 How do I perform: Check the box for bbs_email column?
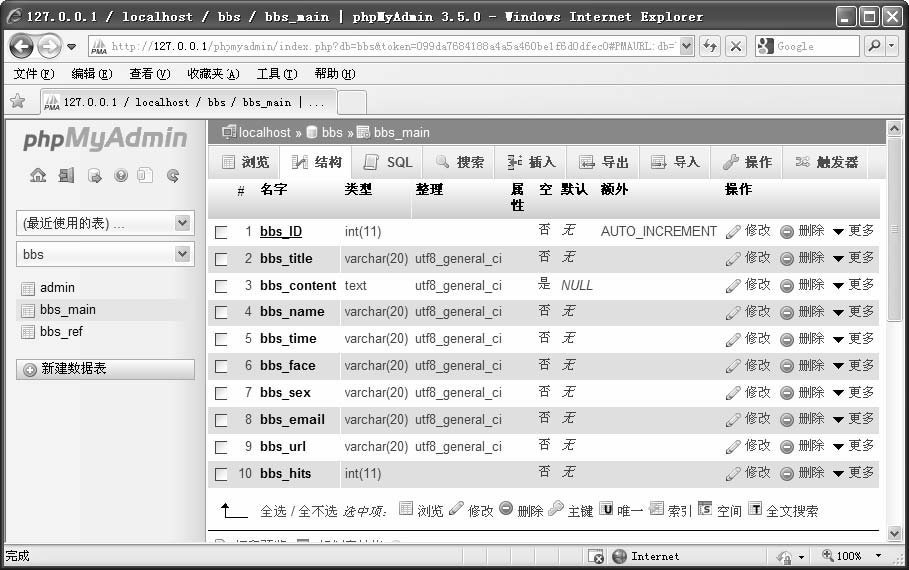pos(221,420)
